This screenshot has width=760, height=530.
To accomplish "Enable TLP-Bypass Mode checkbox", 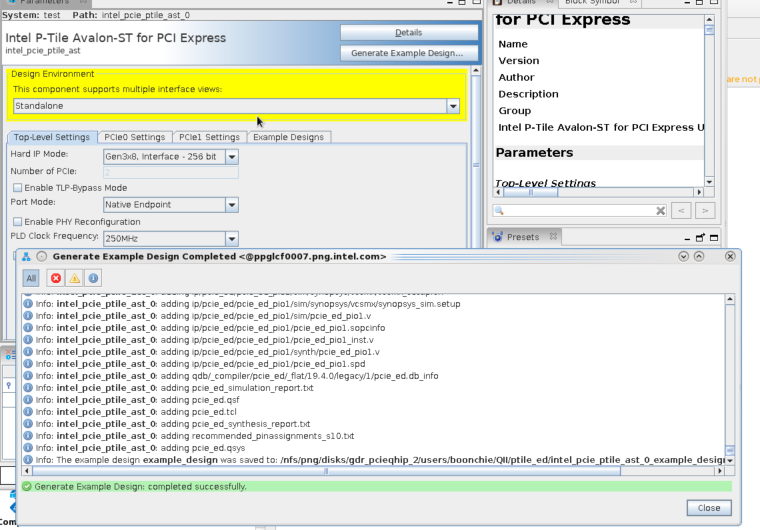I will pos(18,188).
